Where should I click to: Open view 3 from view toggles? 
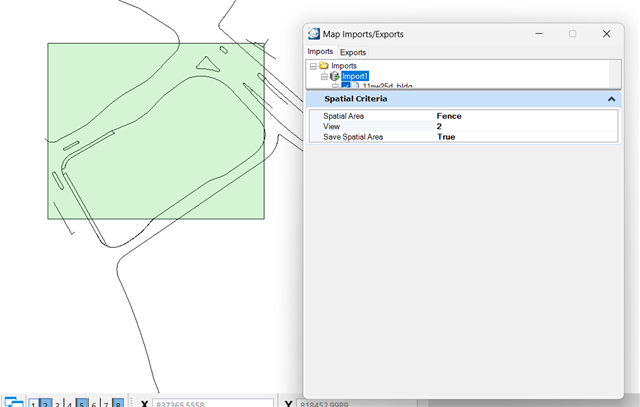(x=57, y=403)
